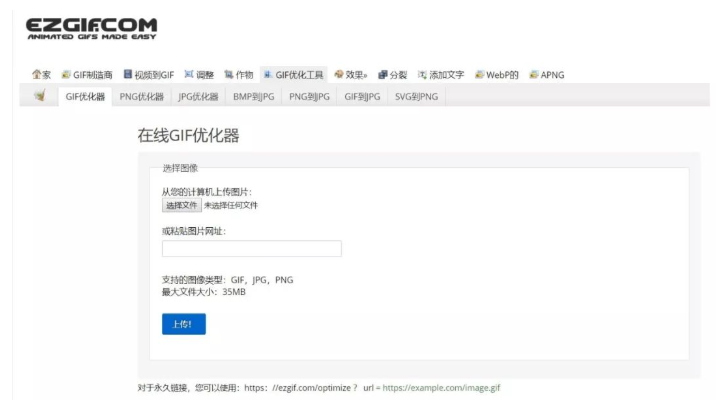Click the 选择图像 fieldset legend

point(180,168)
